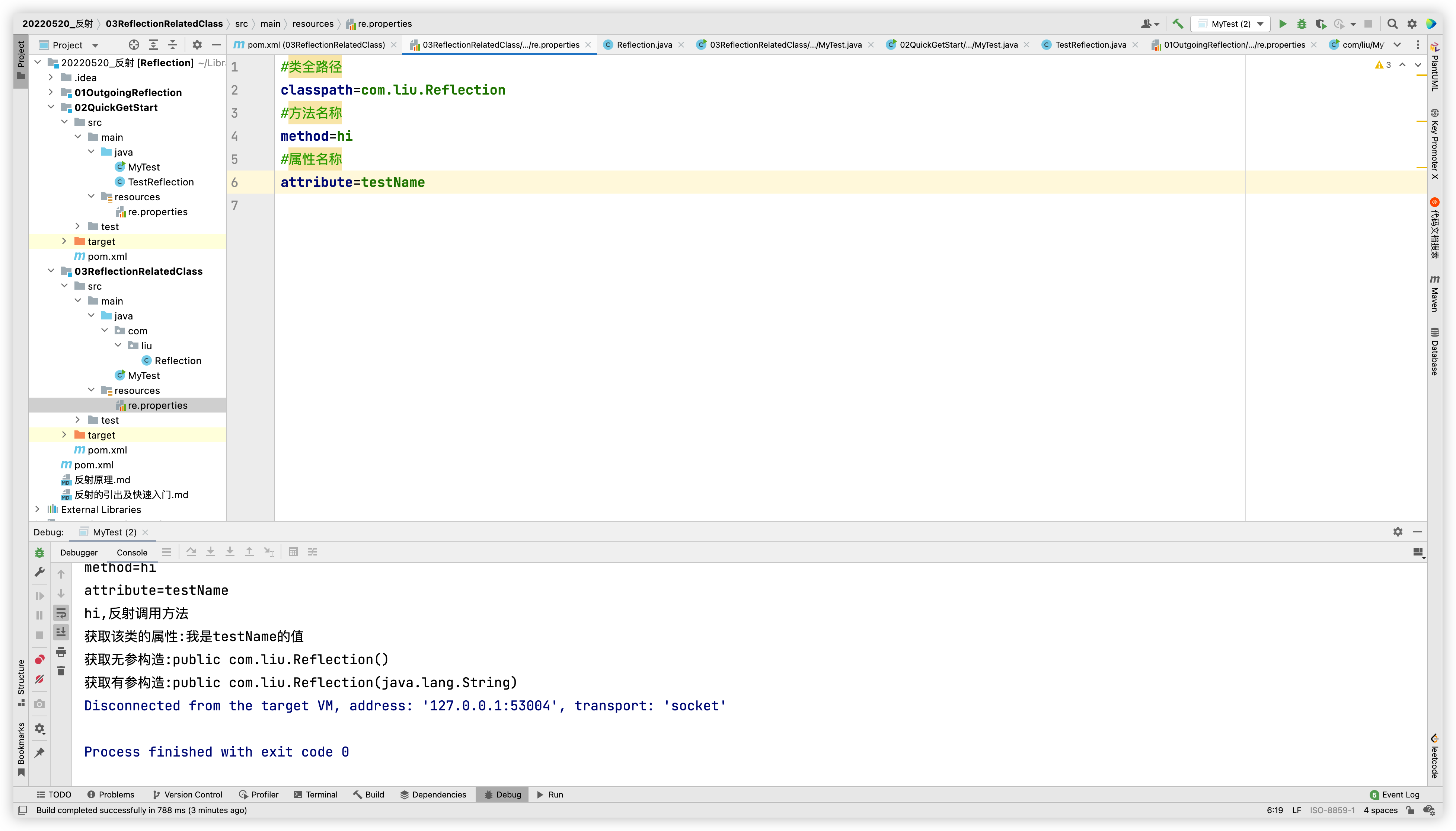
Task: Clear console with the trash icon
Action: pos(61,671)
